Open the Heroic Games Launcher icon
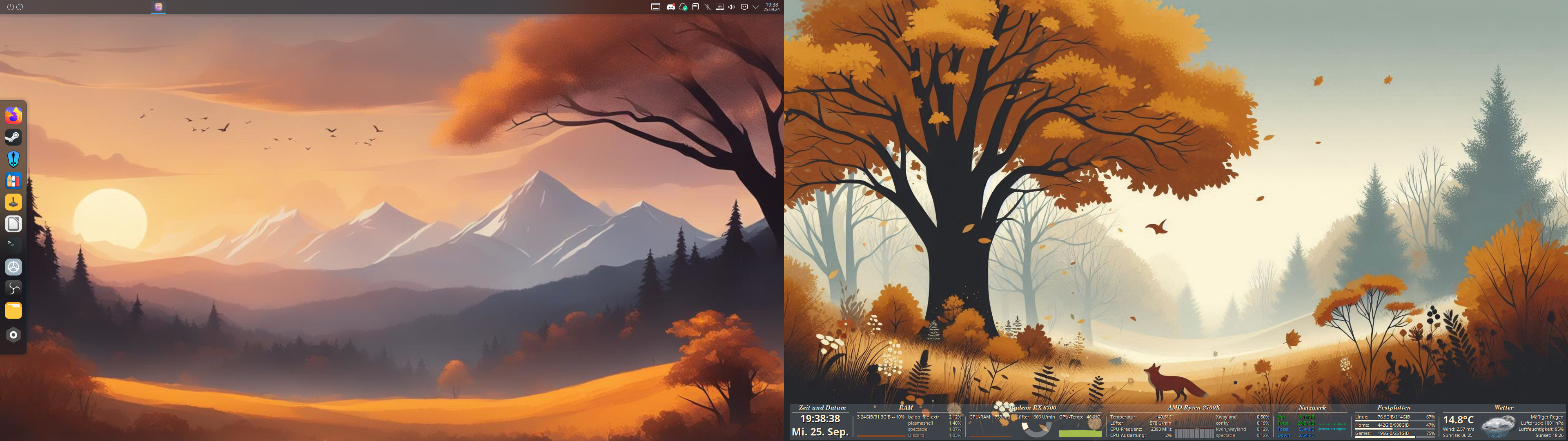The image size is (1568, 441). (13, 159)
